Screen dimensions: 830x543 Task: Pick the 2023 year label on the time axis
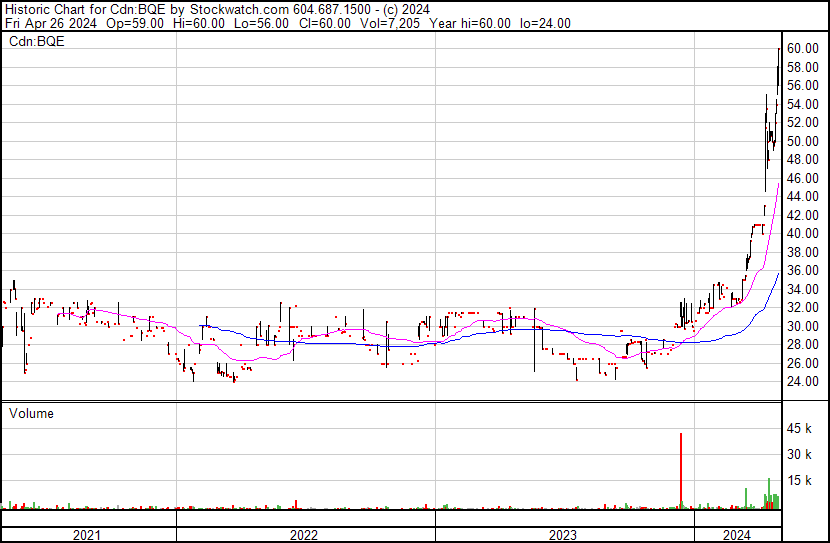coord(562,535)
